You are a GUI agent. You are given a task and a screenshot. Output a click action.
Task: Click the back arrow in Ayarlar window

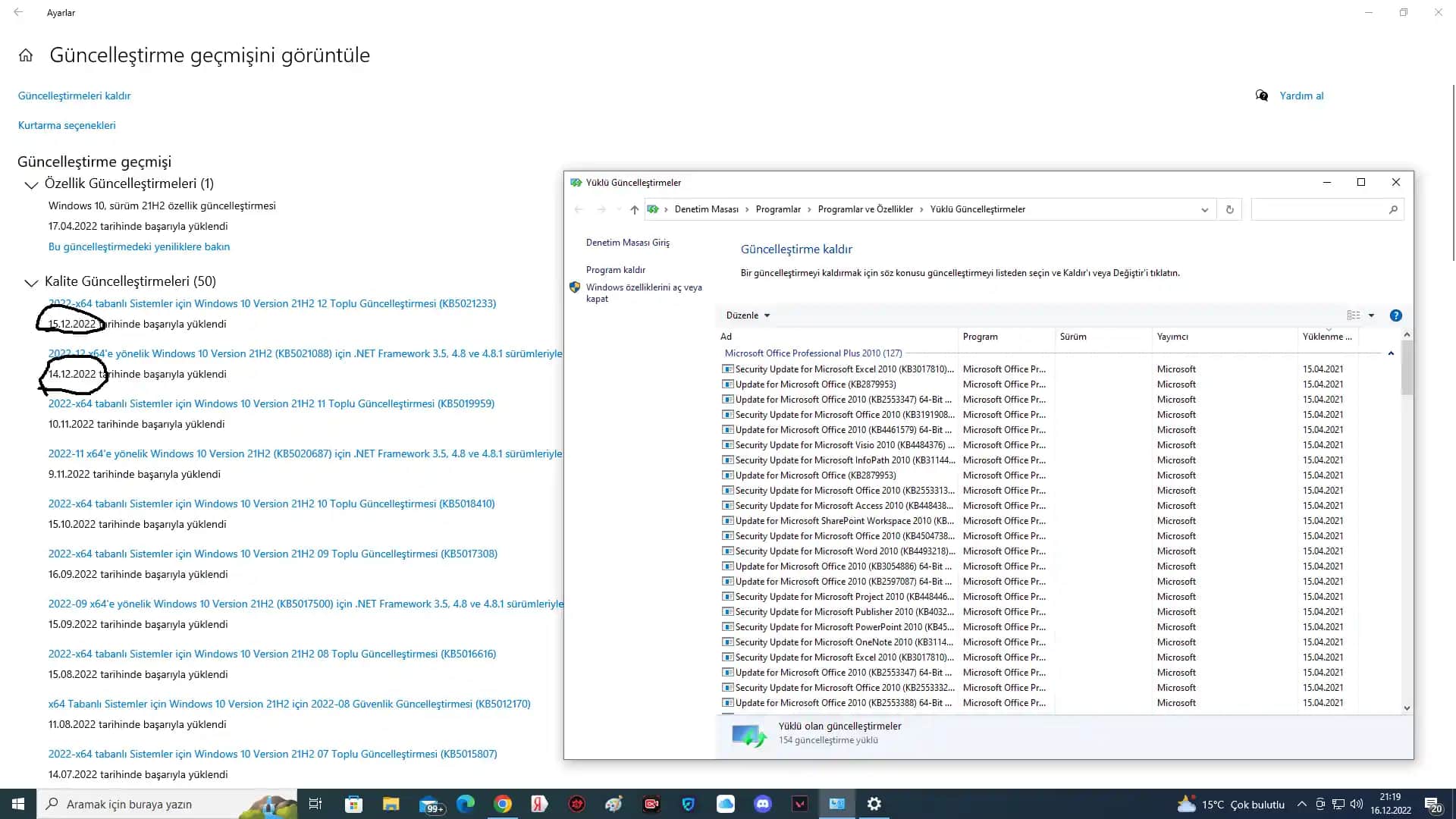pos(18,12)
